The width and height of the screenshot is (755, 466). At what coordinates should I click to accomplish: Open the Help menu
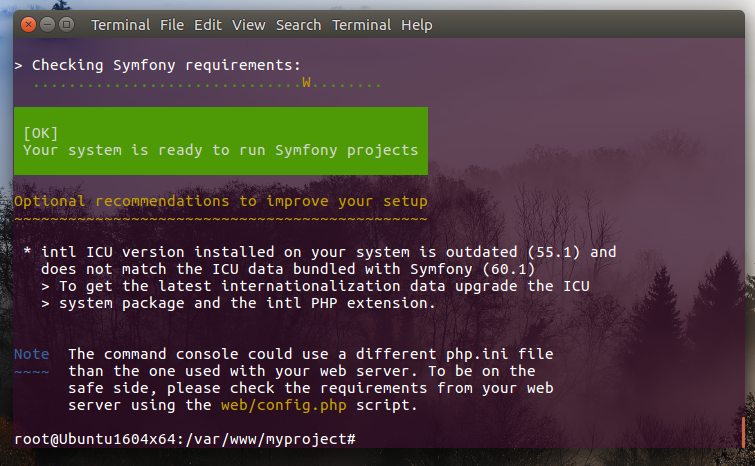[417, 25]
